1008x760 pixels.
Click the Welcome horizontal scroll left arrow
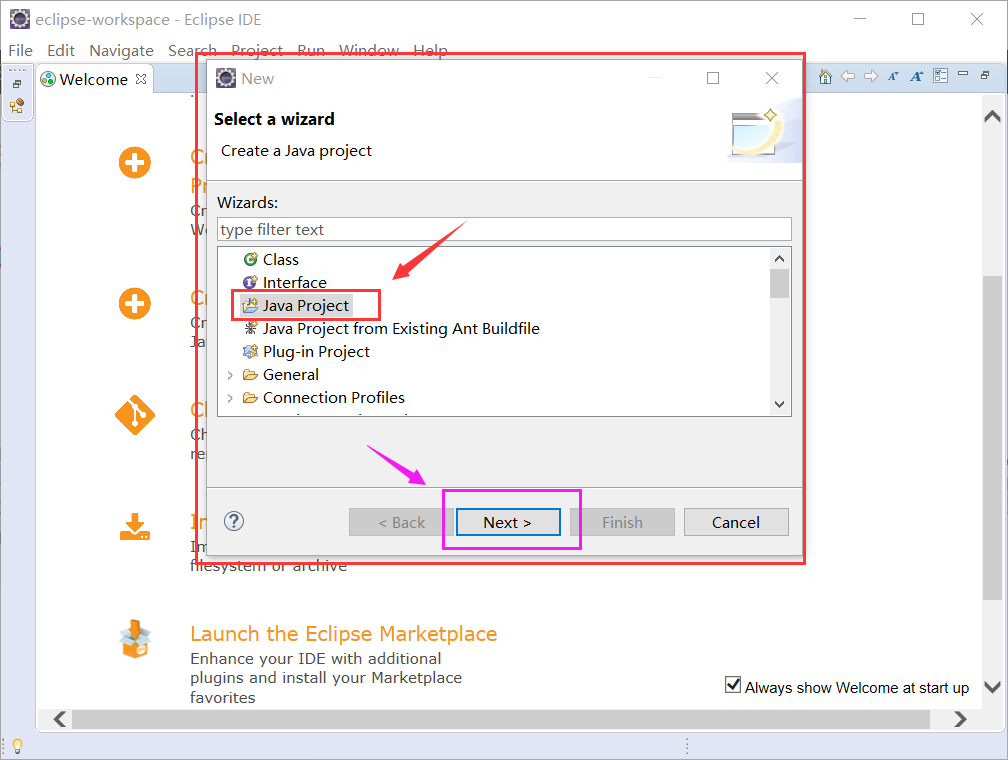tap(60, 719)
